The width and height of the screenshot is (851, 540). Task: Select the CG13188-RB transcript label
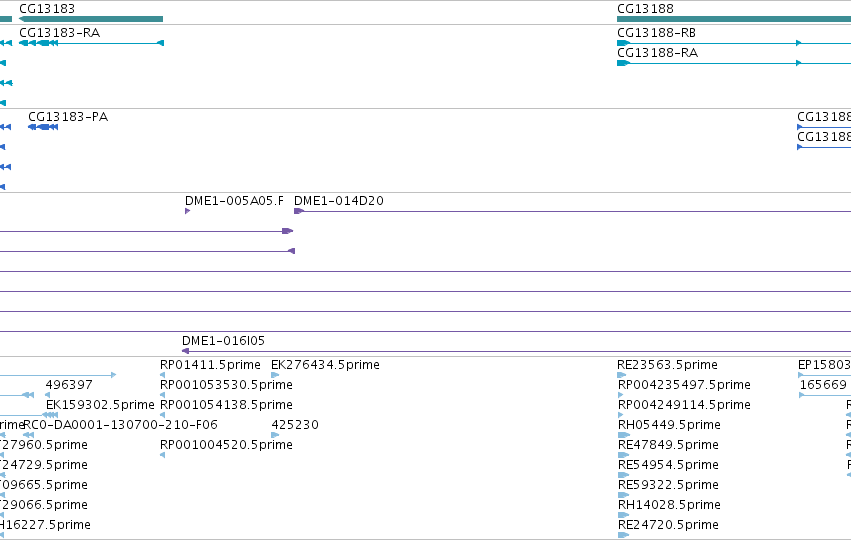coord(657,33)
